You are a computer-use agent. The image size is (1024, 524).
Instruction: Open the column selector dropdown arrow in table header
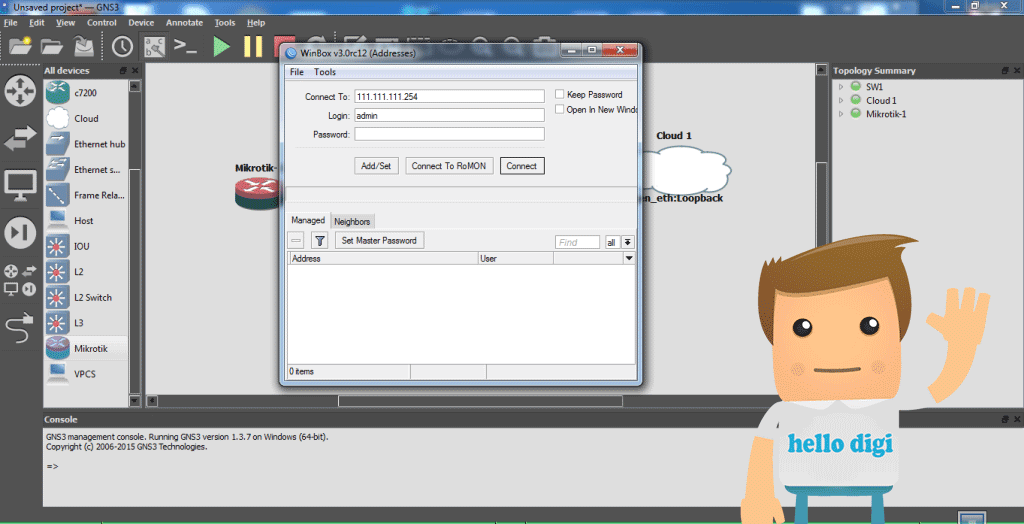tap(629, 259)
